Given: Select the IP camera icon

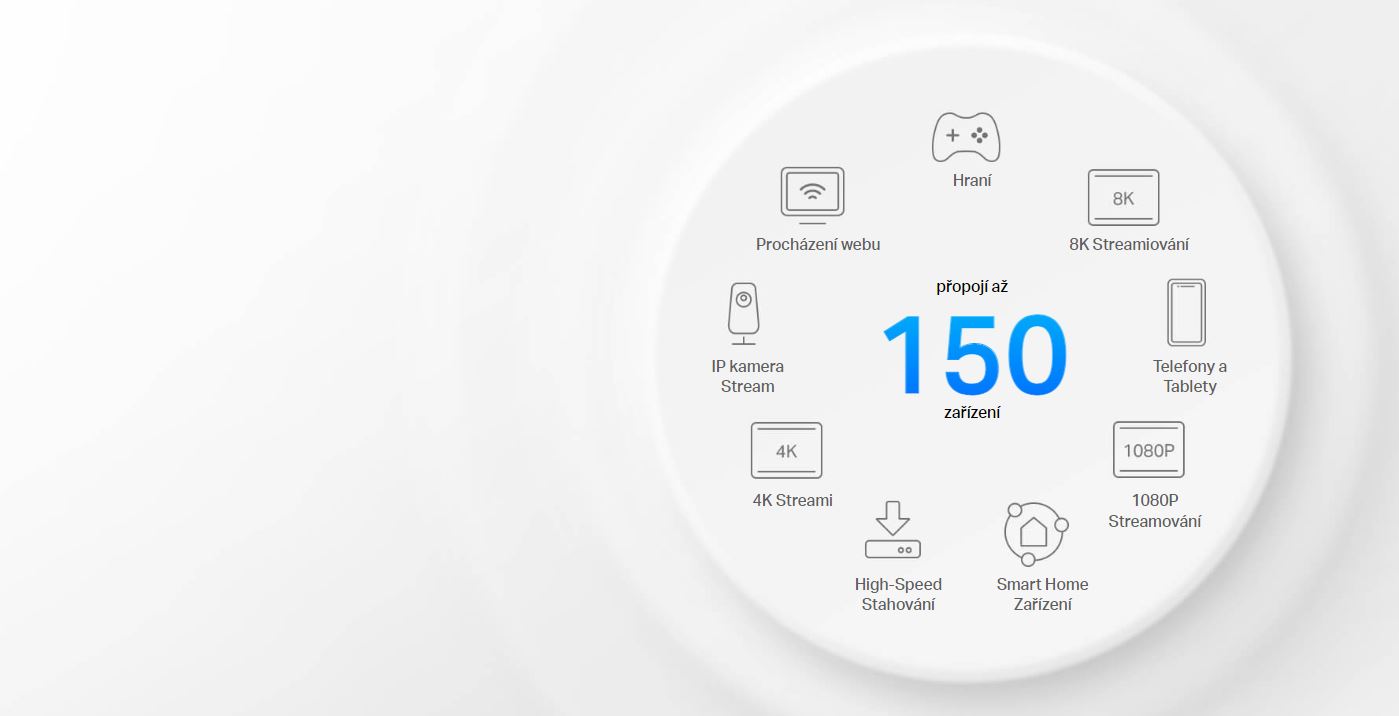Looking at the screenshot, I should tap(743, 313).
